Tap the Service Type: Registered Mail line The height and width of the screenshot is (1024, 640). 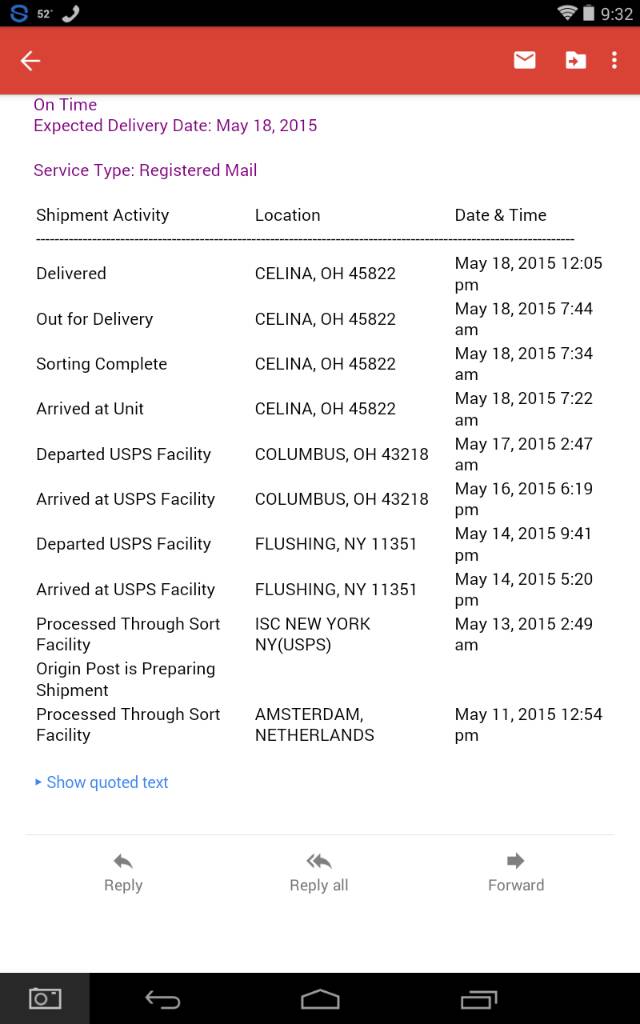click(x=145, y=170)
